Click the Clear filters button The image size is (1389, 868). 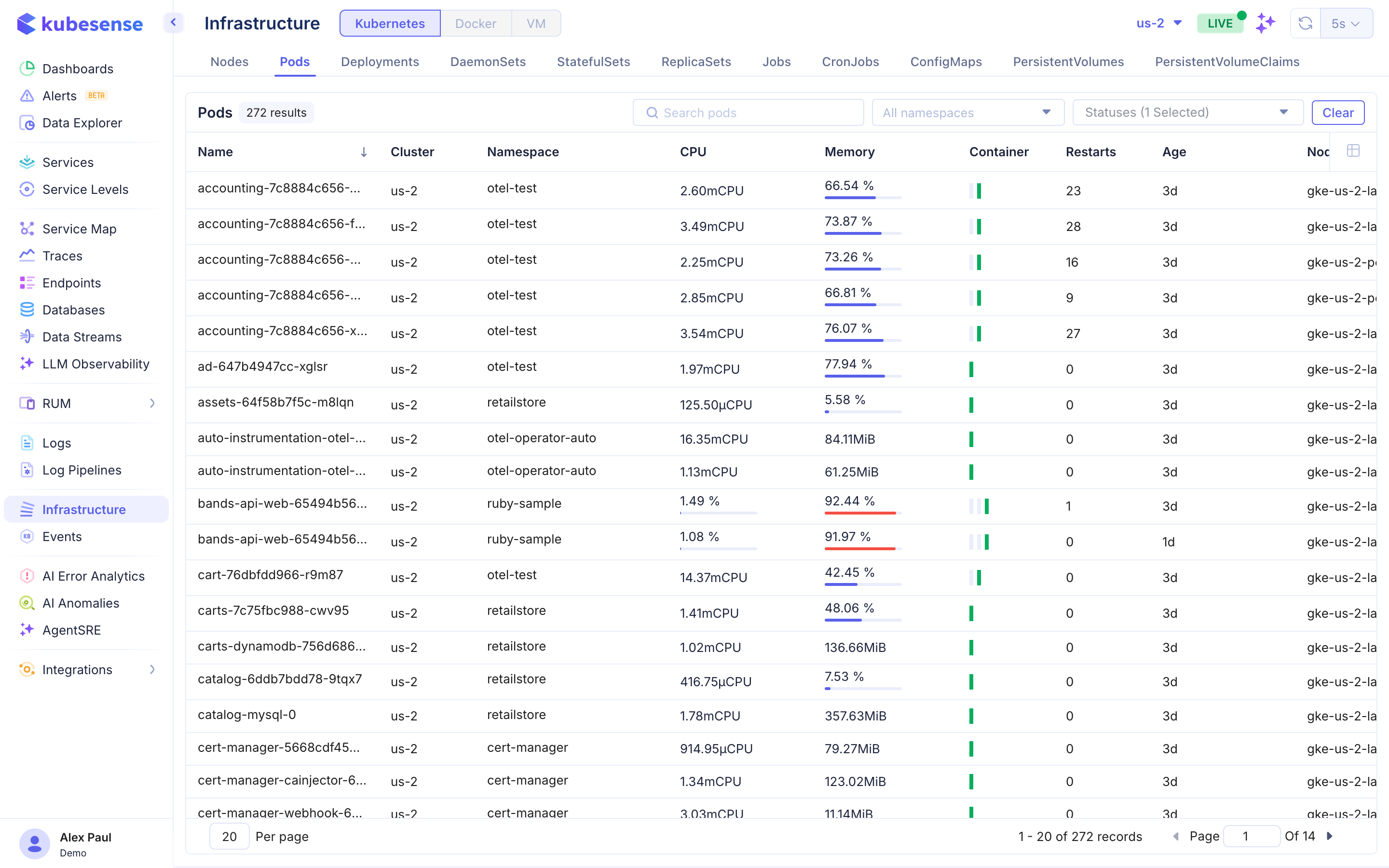[x=1337, y=112]
